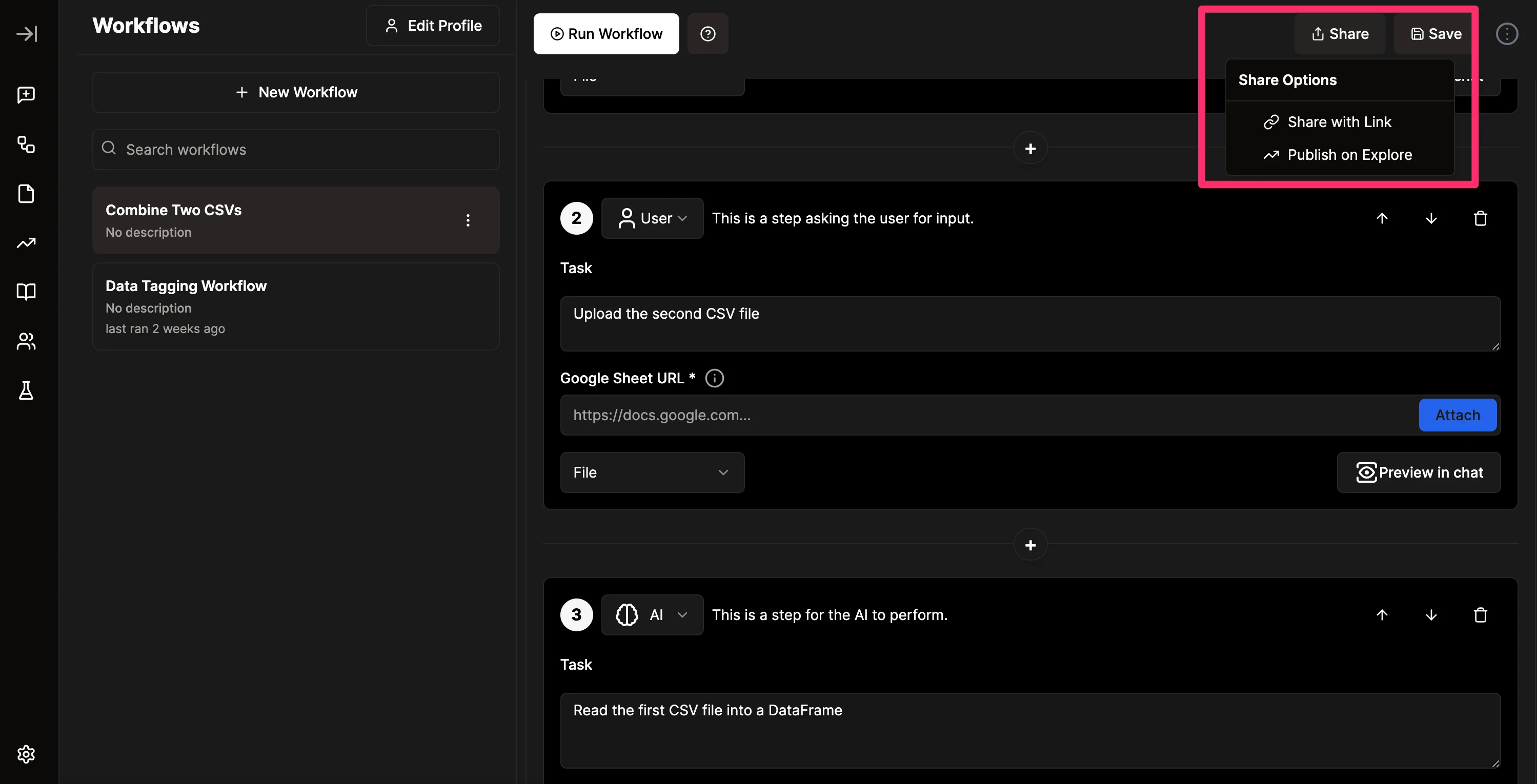Click the Search workflows field

(296, 150)
